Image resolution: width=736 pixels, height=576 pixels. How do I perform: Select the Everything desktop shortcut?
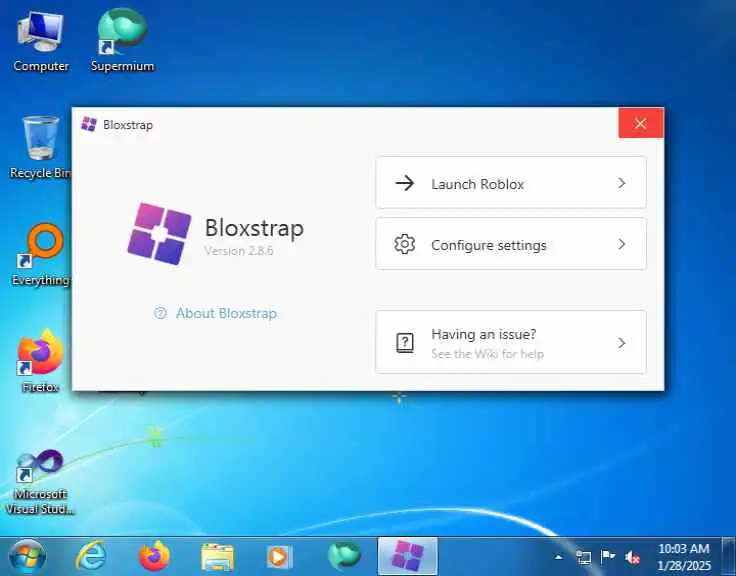click(41, 254)
